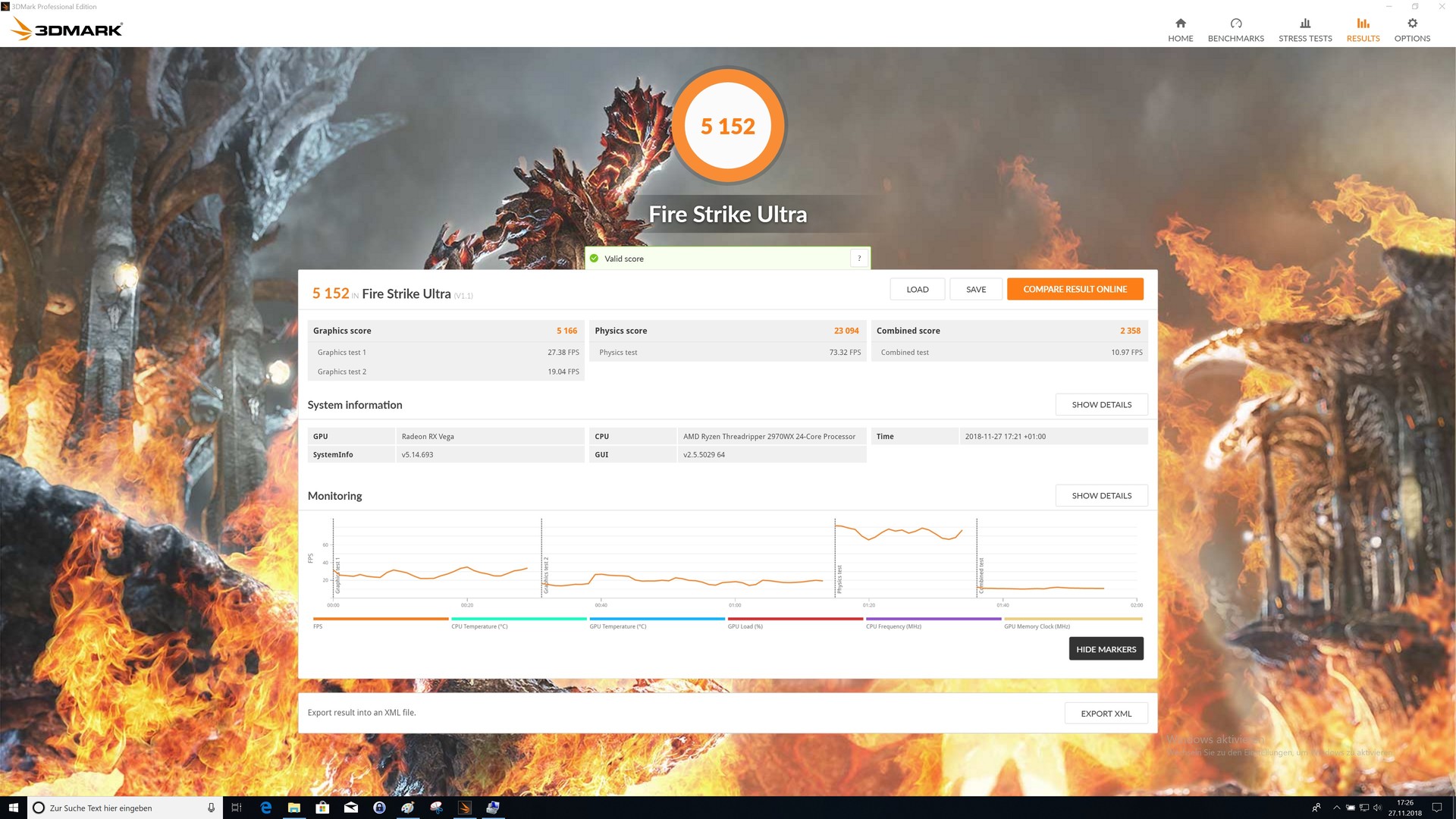Screen dimensions: 1456x819
Task: Open the system tray hidden icons chevron
Action: pyautogui.click(x=1336, y=808)
